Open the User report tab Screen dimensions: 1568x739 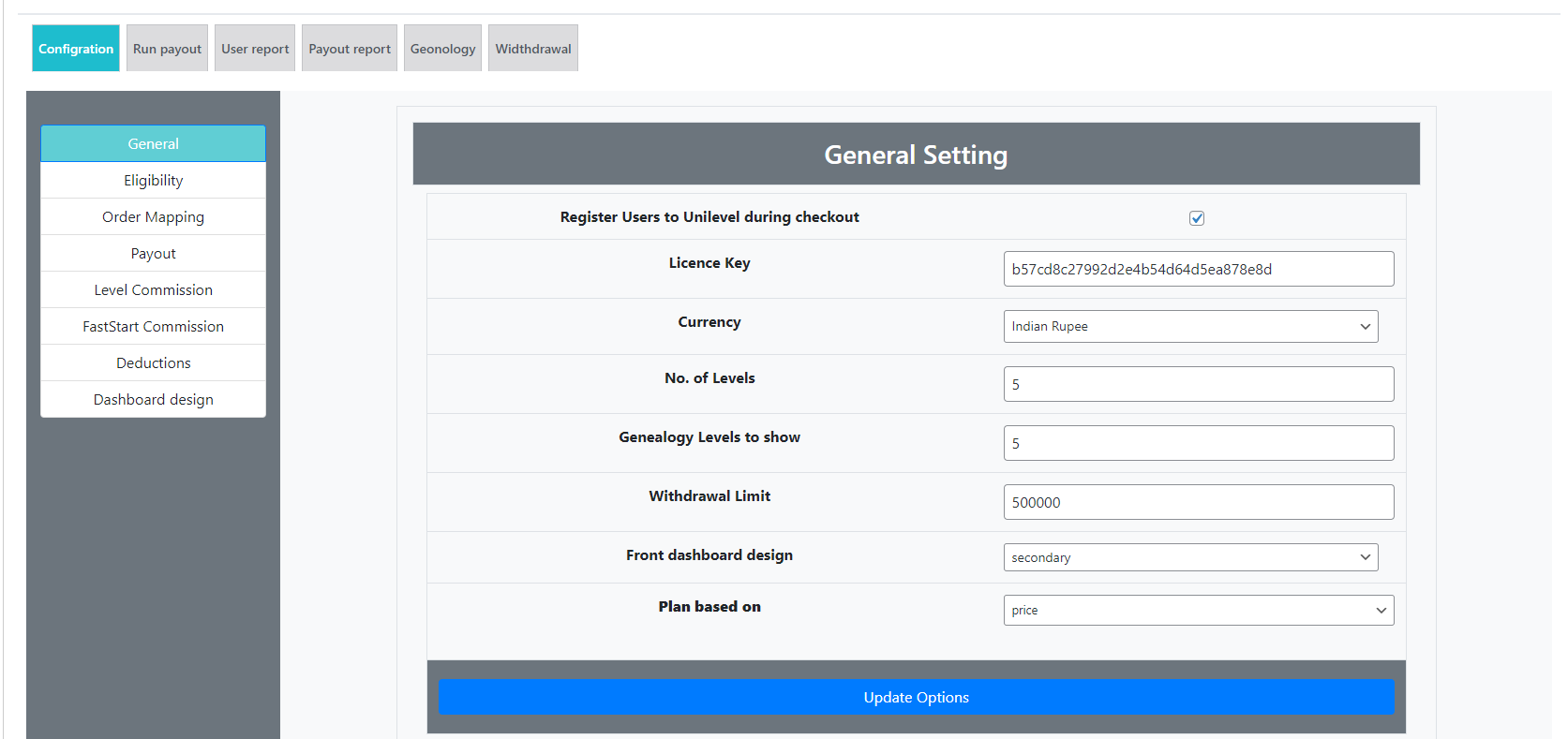[255, 49]
